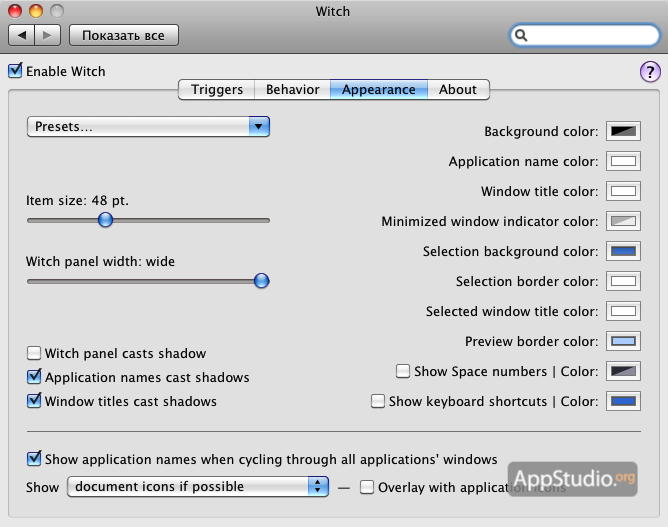Disable Application names cast shadows

coord(34,377)
